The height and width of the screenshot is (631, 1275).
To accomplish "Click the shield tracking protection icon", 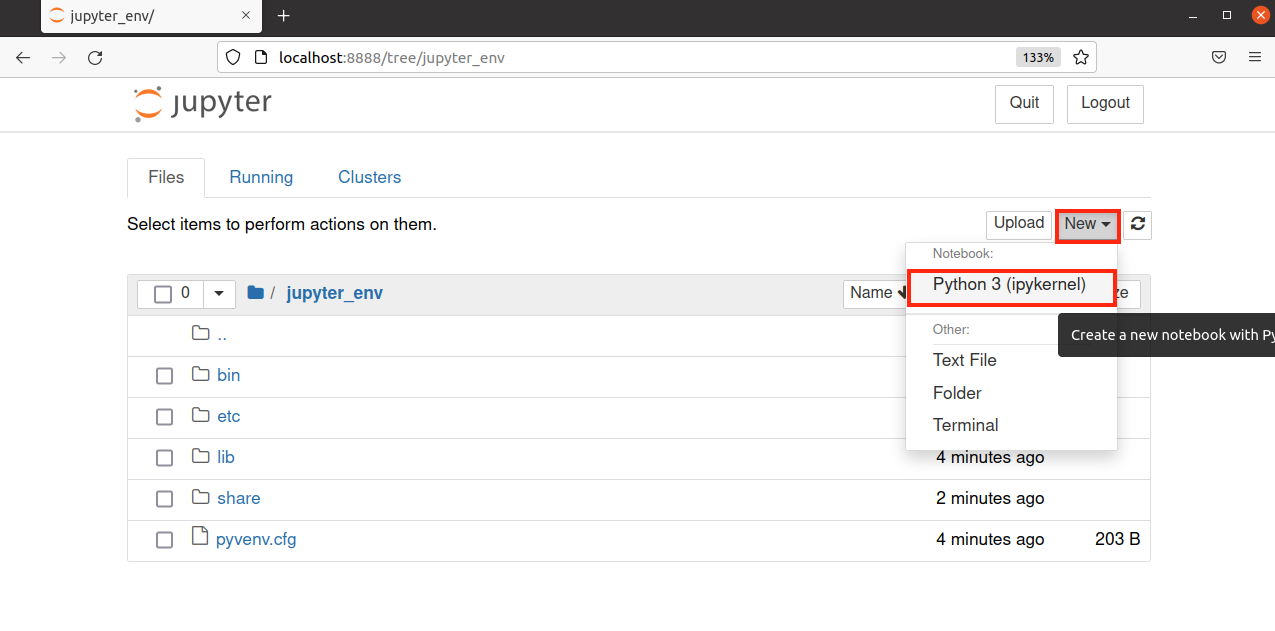I will click(233, 58).
